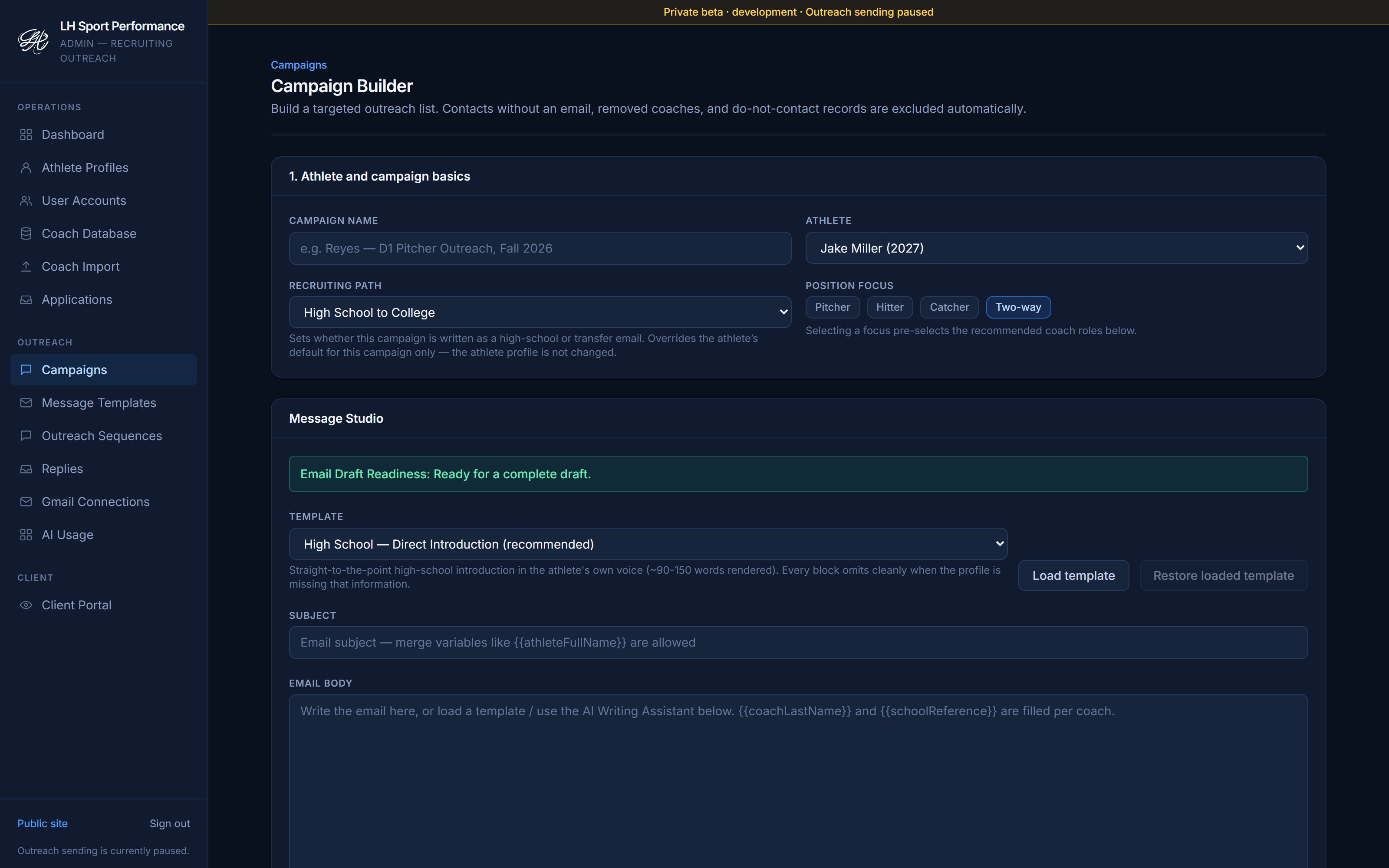1389x868 pixels.
Task: Click into the Subject input field
Action: tap(798, 642)
